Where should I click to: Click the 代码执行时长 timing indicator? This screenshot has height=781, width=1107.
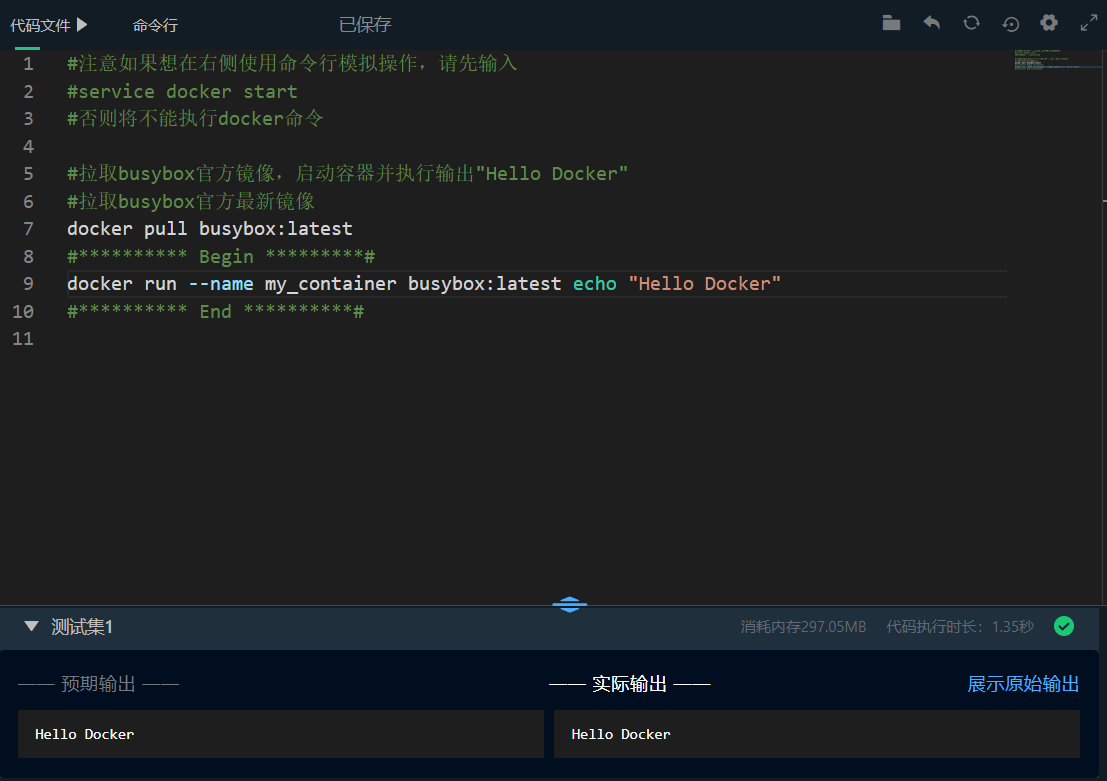[959, 626]
